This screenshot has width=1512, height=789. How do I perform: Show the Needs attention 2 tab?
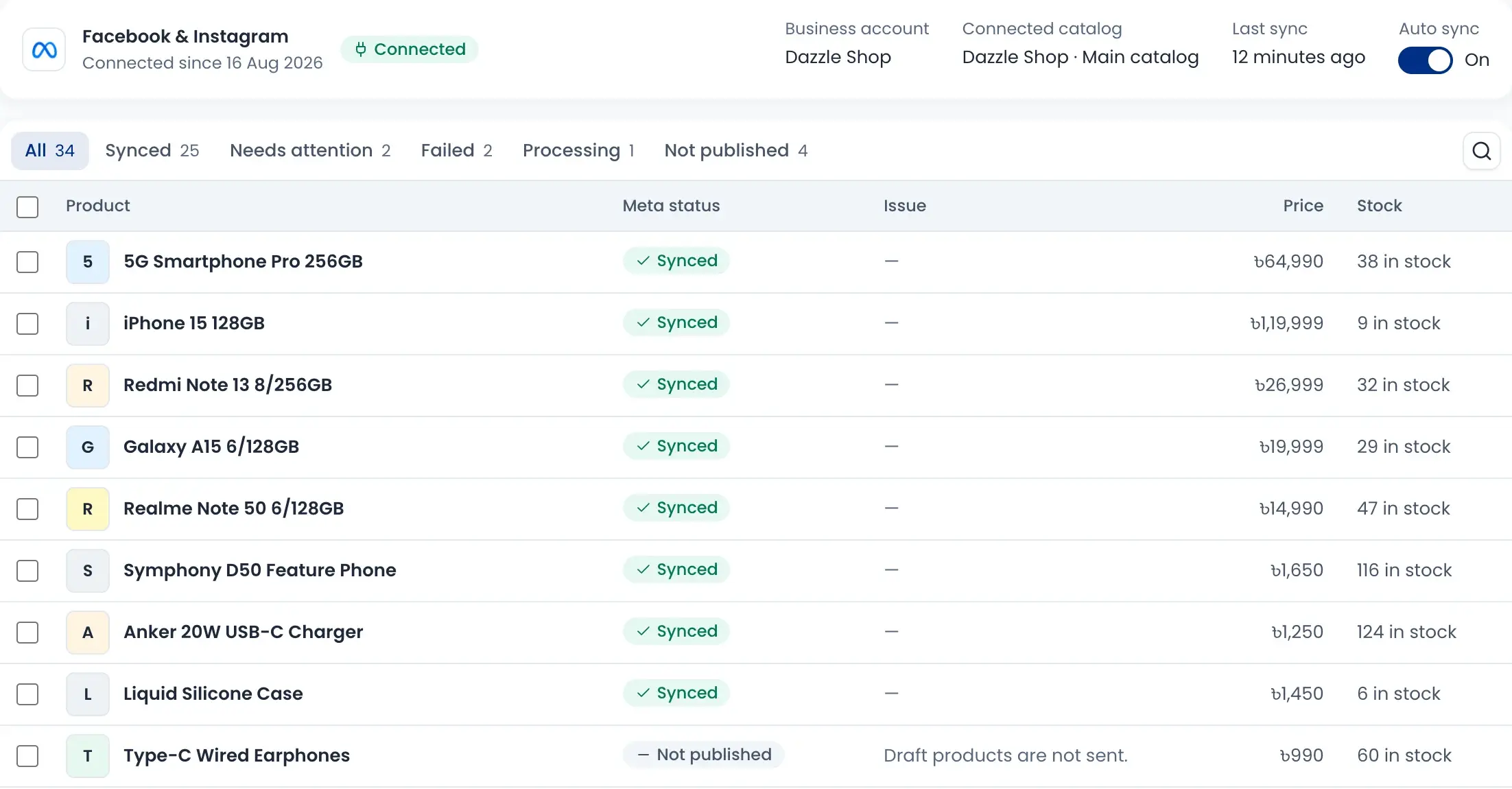310,151
